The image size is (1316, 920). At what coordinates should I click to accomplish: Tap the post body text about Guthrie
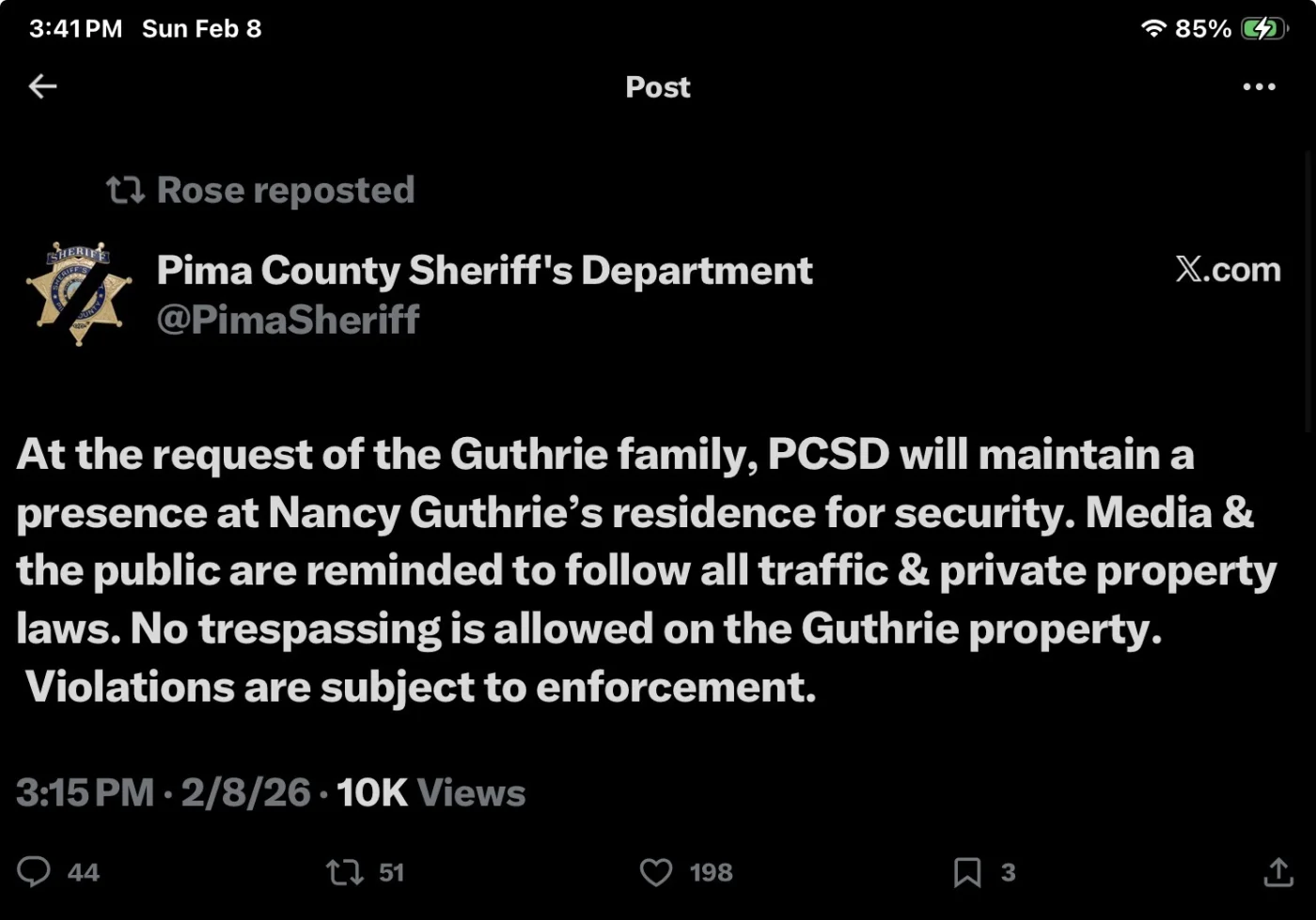[639, 569]
